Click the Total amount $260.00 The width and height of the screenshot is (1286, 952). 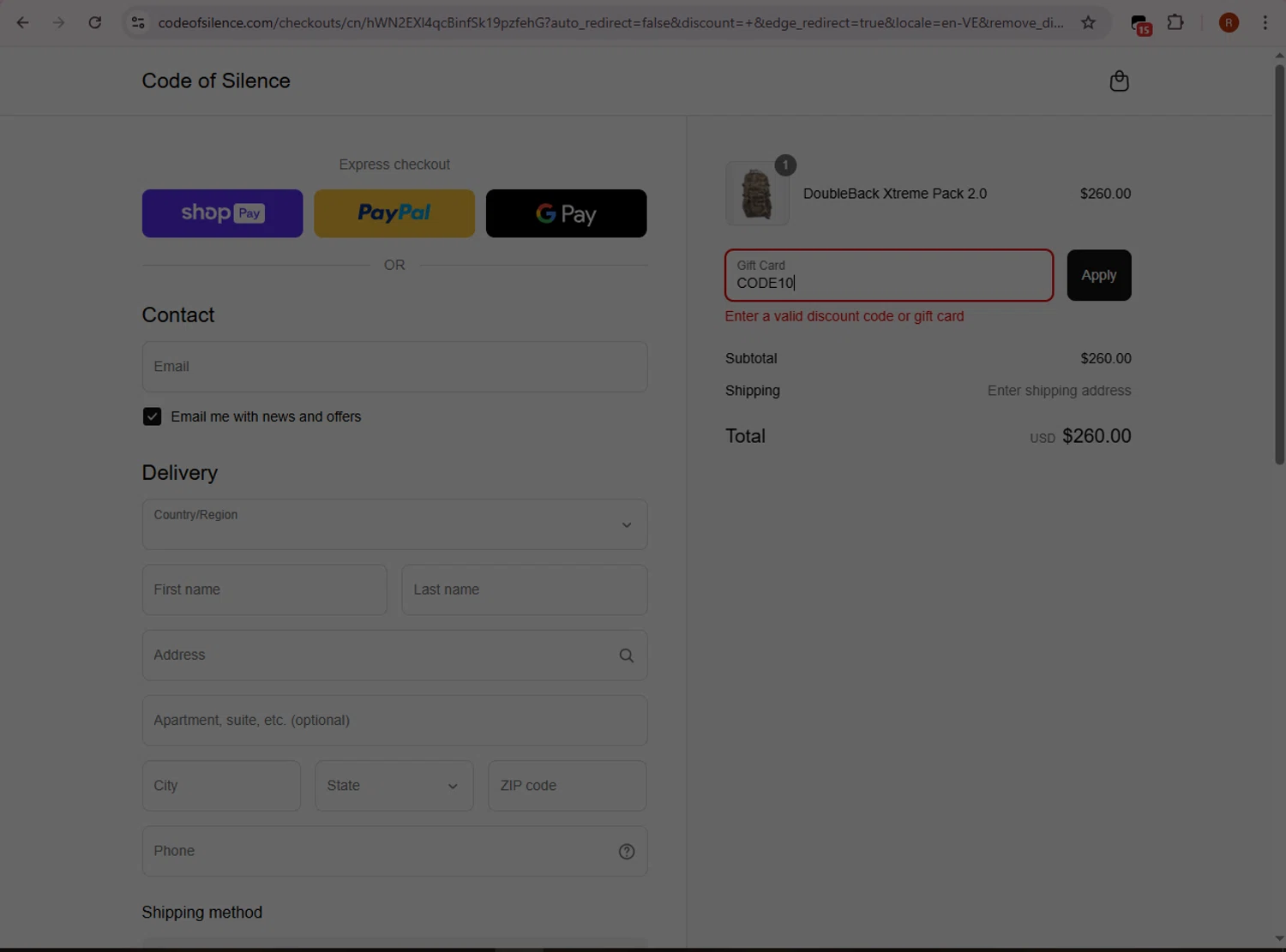1097,436
